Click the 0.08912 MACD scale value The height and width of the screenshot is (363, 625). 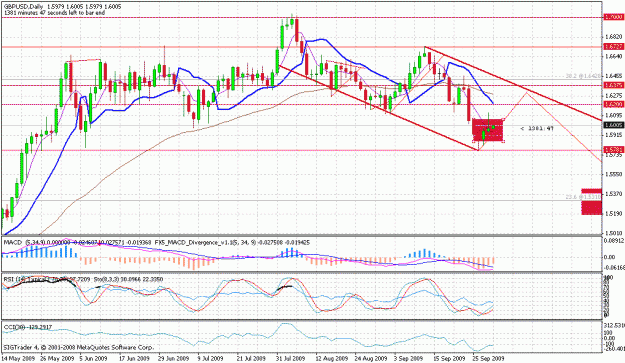tap(614, 240)
